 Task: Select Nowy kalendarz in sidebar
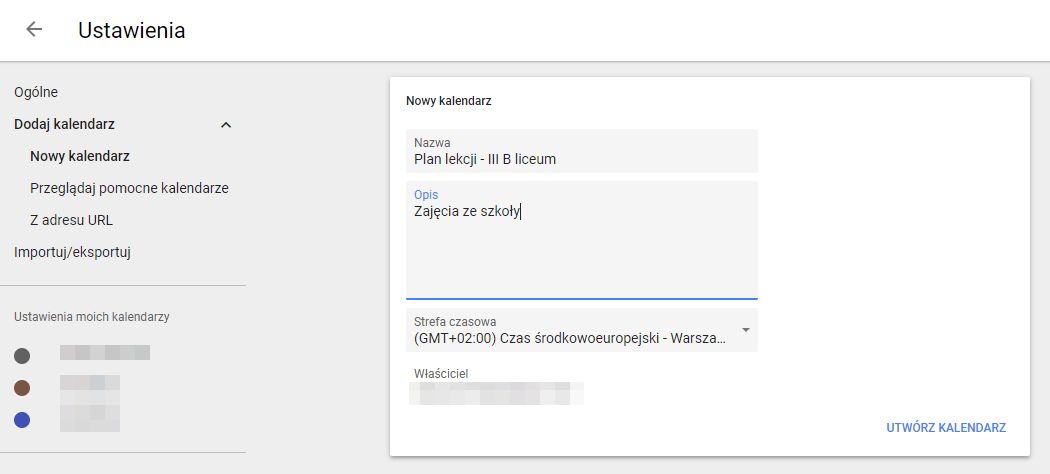[x=80, y=157]
